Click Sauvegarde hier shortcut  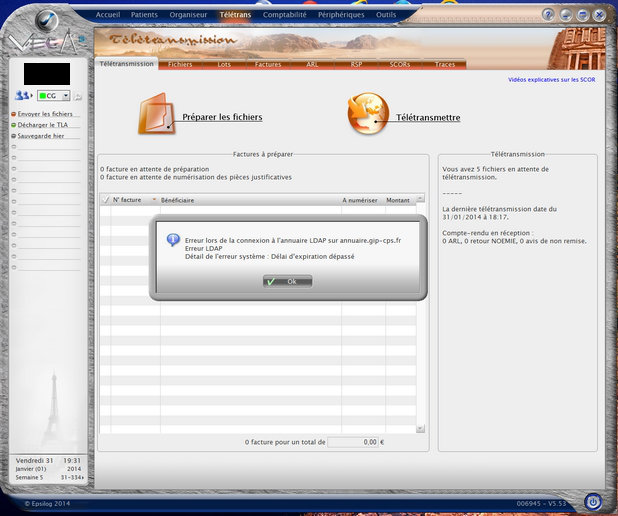[x=41, y=136]
